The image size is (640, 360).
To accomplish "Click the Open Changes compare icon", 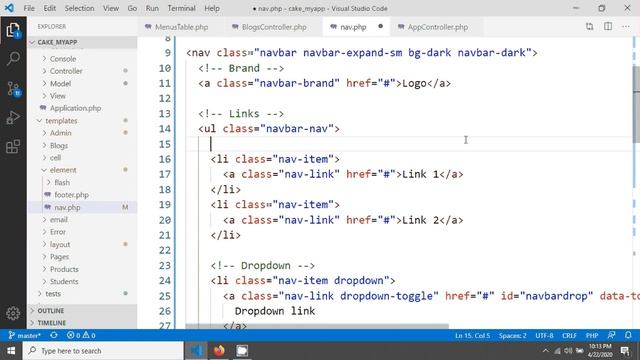I will pyautogui.click(x=589, y=27).
